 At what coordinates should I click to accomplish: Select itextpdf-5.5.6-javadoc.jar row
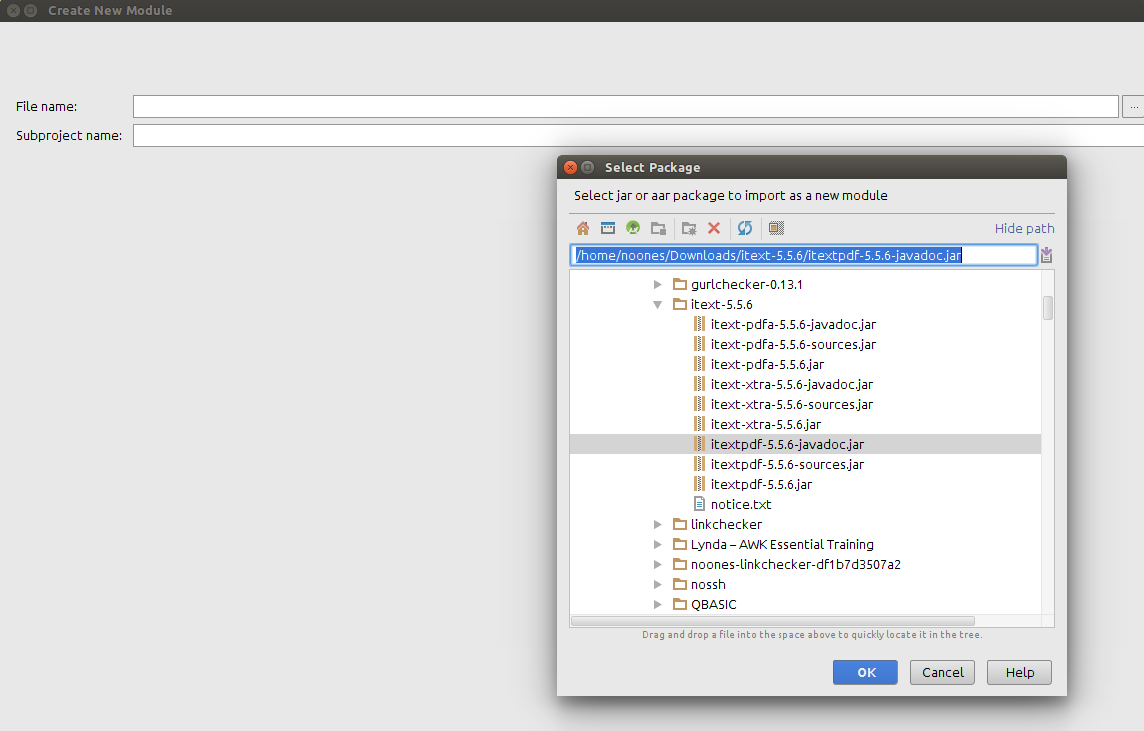pos(805,444)
